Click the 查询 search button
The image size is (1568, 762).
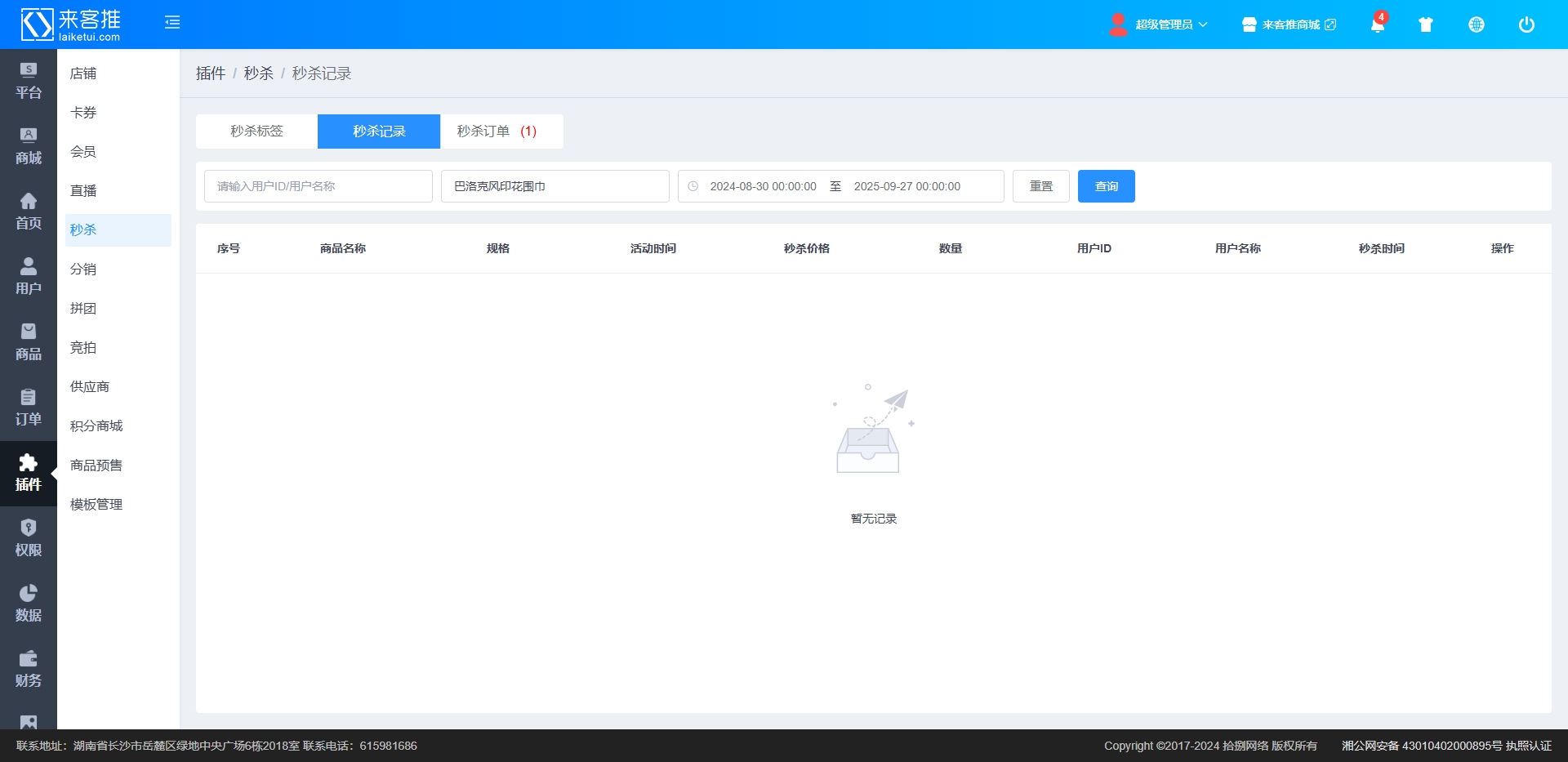[x=1106, y=186]
